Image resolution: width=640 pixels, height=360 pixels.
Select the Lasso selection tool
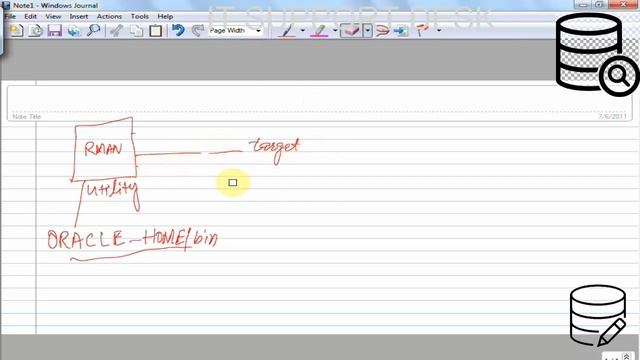coord(382,31)
